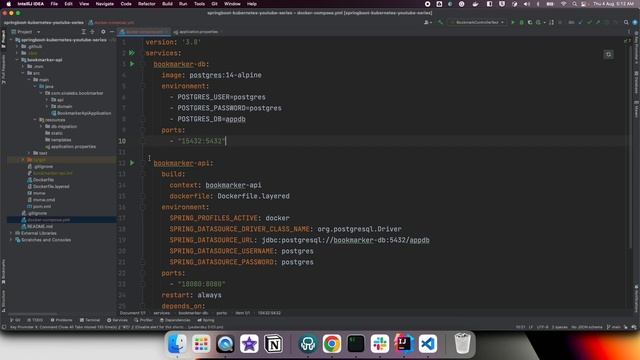Open Notion from the dock
Image resolution: width=640 pixels, height=360 pixels.
click(x=273, y=344)
